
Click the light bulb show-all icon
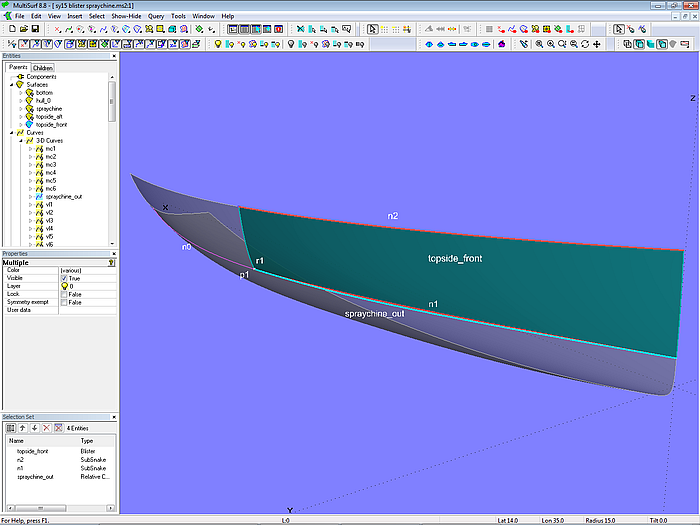click(x=218, y=44)
